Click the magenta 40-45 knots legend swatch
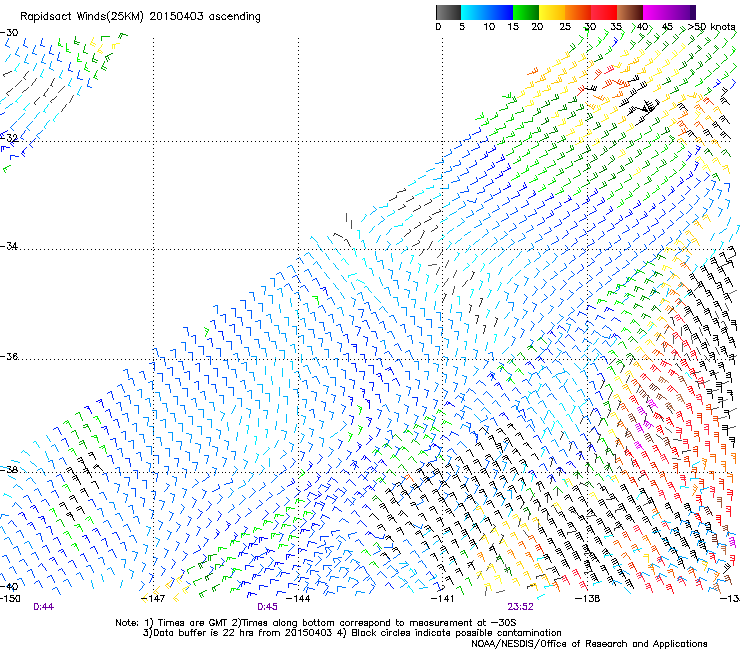This screenshot has width=740, height=650. [656, 12]
